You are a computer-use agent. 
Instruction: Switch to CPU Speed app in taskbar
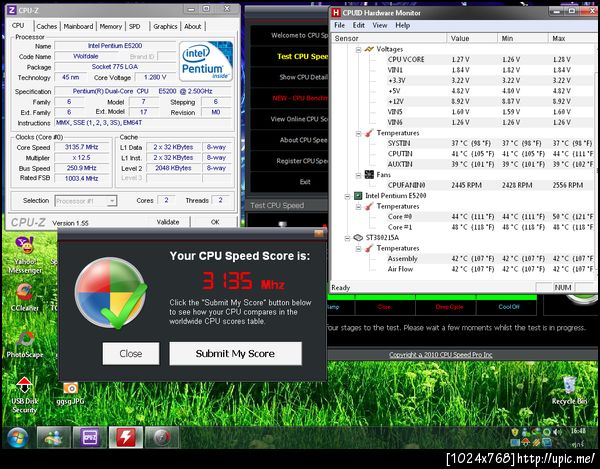tap(126, 437)
